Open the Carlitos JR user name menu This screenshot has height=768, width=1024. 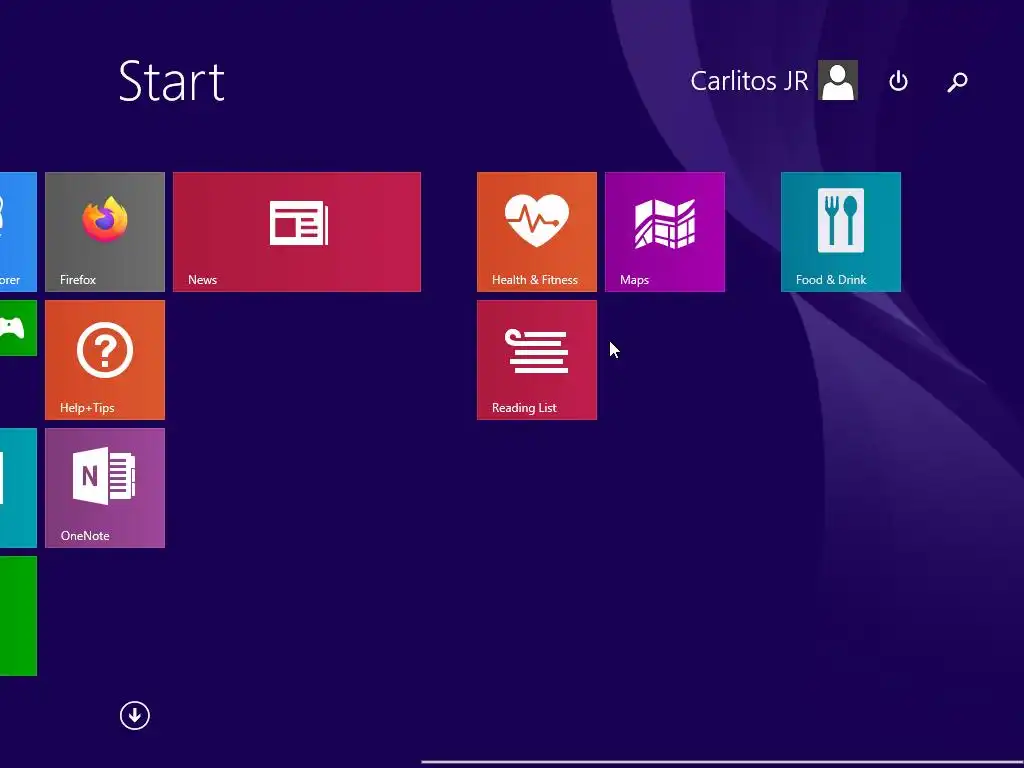pos(749,81)
